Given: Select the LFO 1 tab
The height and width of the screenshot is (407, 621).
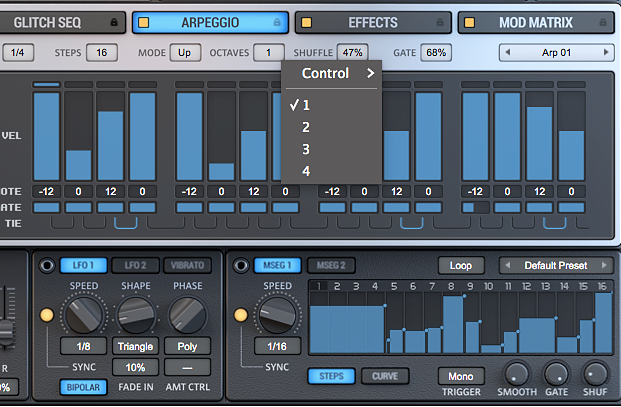Looking at the screenshot, I should tap(84, 265).
